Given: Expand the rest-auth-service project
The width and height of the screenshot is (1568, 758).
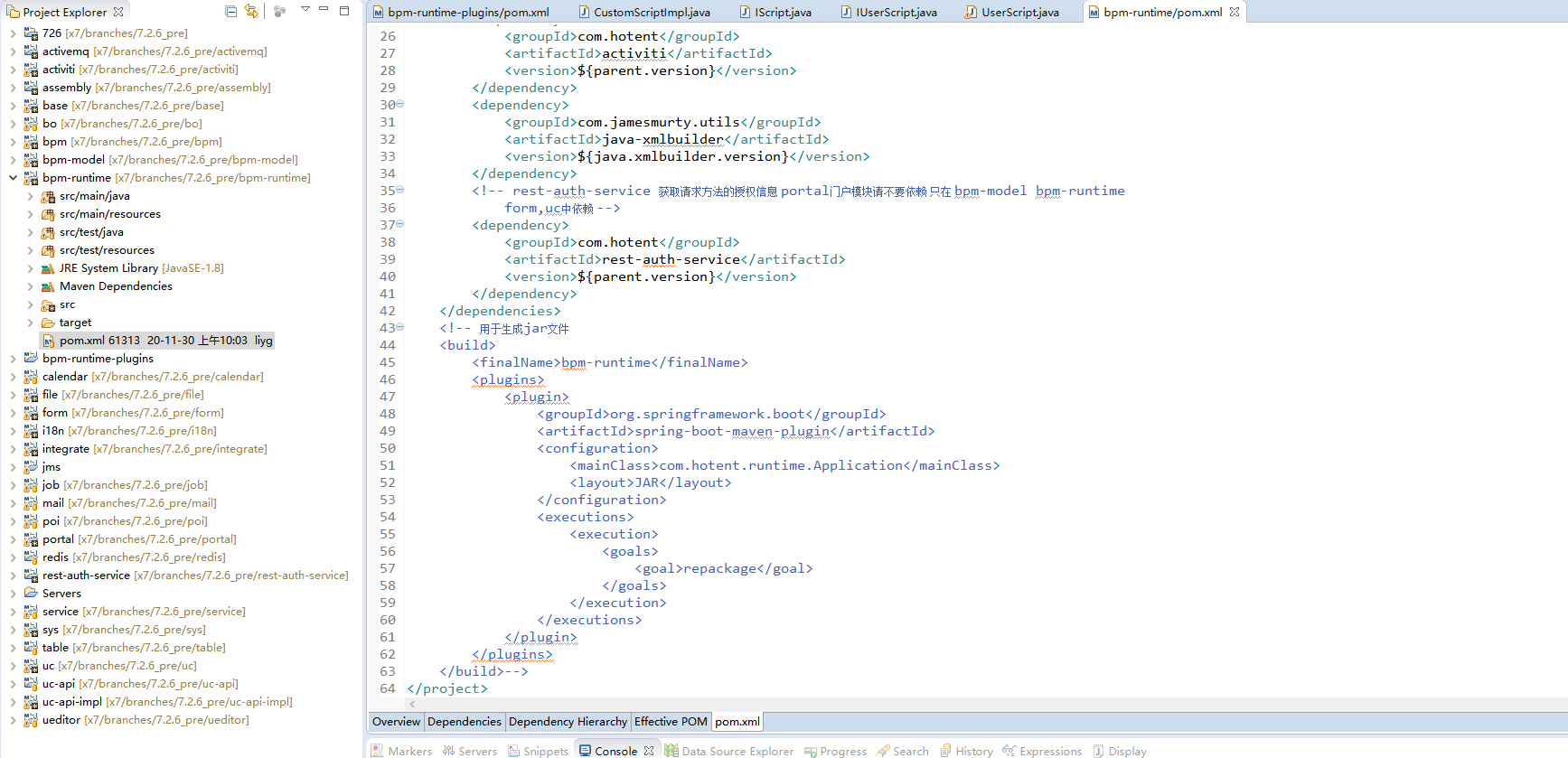Looking at the screenshot, I should [x=13, y=576].
